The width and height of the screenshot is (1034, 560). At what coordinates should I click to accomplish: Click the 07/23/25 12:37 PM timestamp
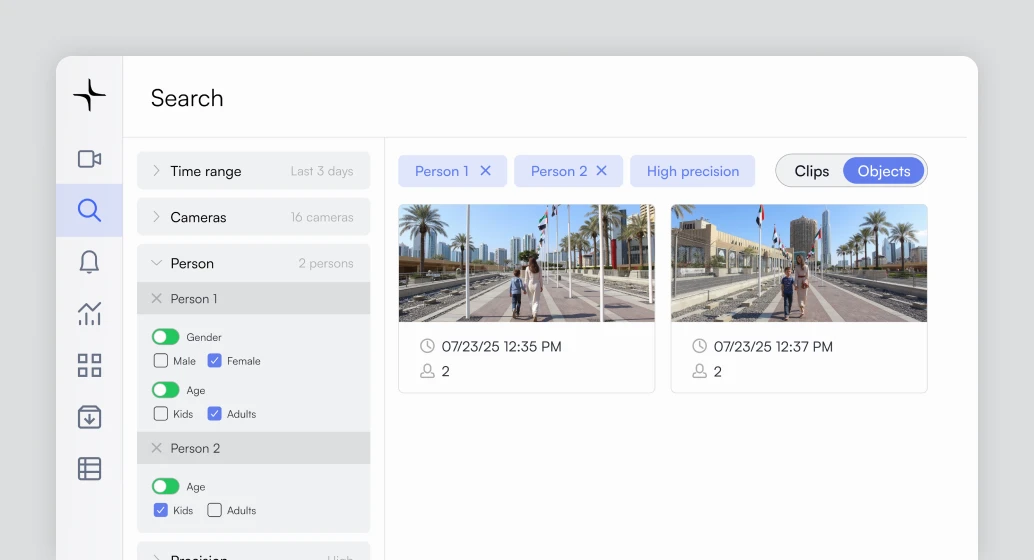click(773, 346)
